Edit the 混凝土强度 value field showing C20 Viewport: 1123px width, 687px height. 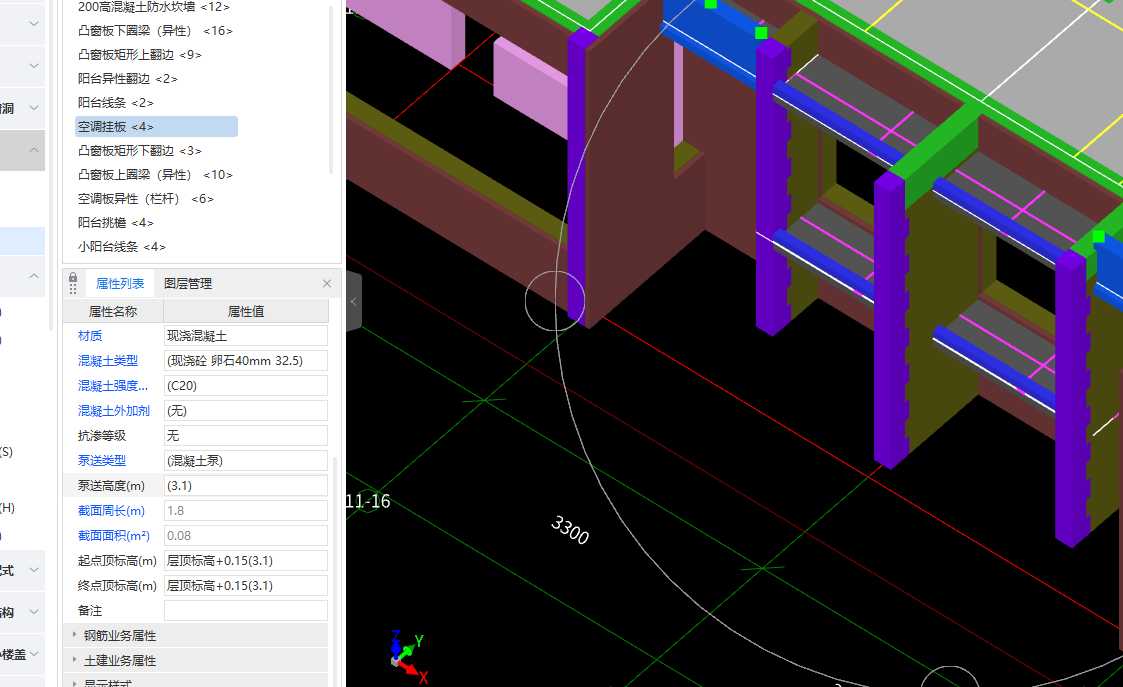tap(245, 386)
